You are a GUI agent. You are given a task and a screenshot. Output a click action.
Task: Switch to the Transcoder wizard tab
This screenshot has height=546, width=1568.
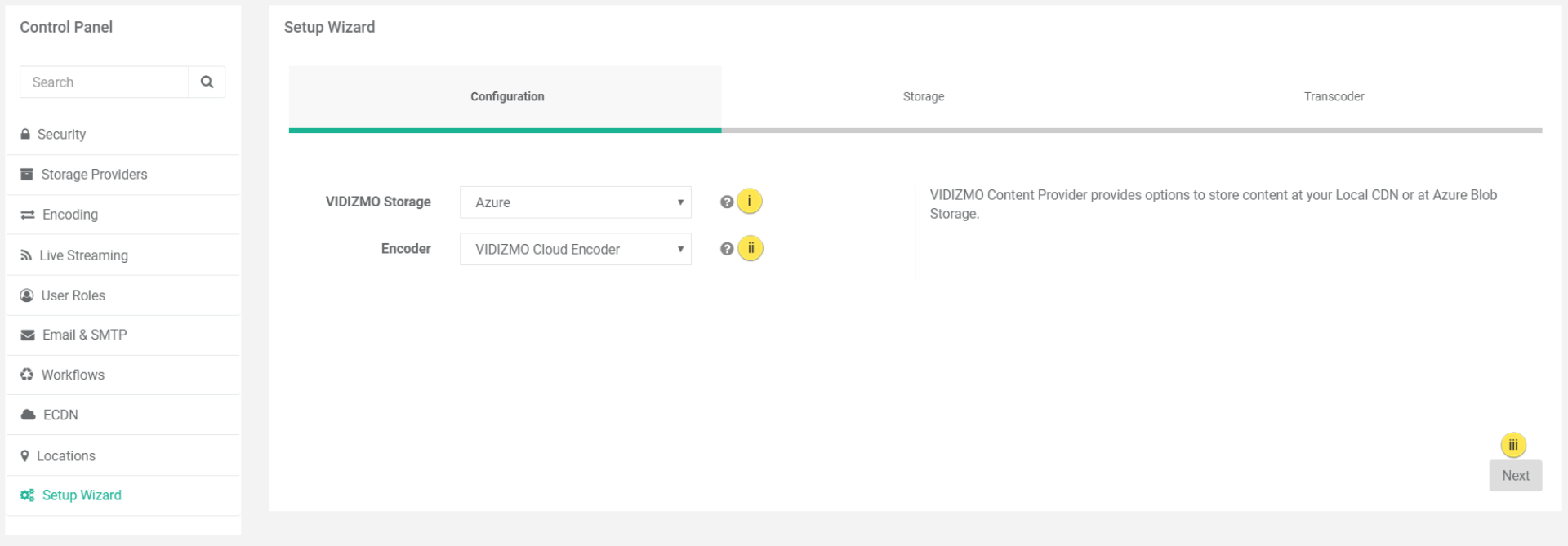[1334, 96]
